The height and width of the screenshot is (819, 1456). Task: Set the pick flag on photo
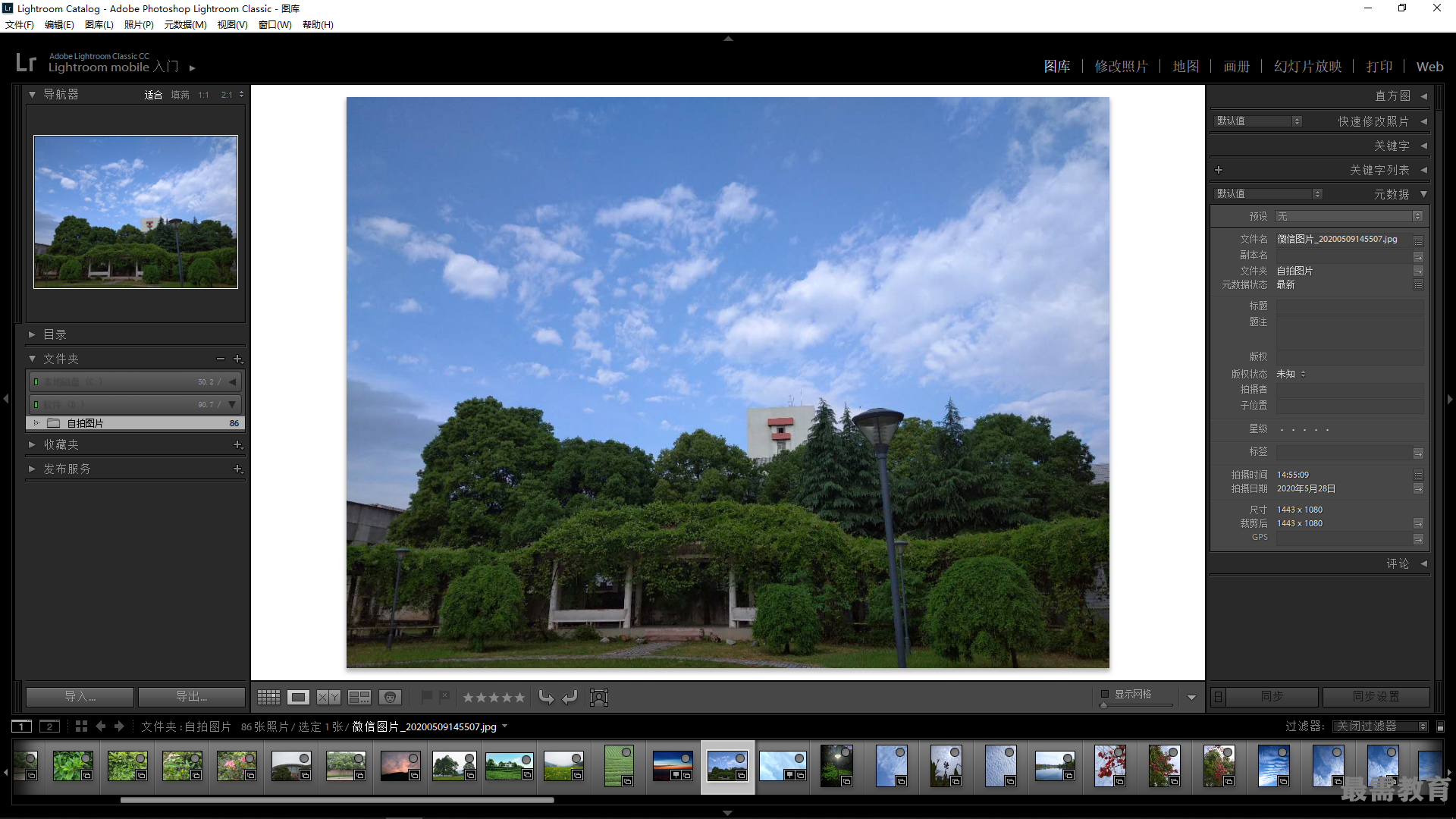tap(427, 696)
